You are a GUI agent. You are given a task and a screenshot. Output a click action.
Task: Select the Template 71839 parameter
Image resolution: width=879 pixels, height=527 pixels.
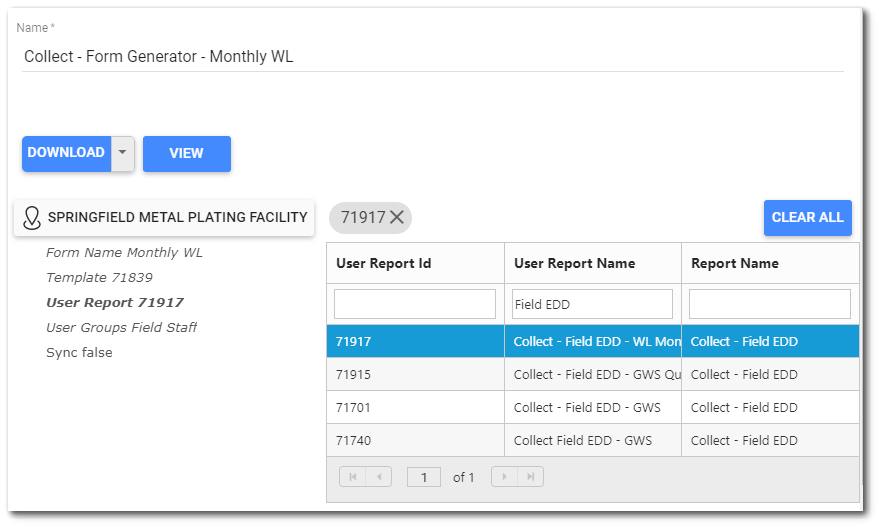[x=99, y=278]
